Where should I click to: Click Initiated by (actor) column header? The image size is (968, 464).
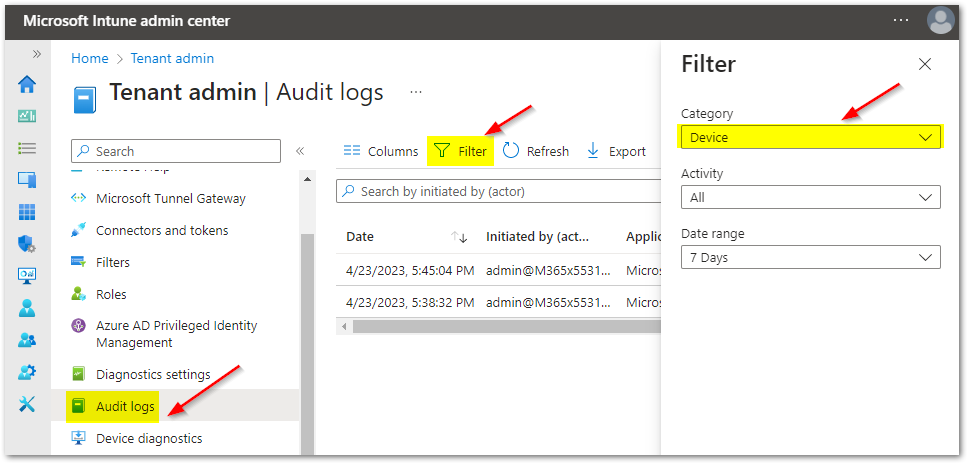click(536, 237)
